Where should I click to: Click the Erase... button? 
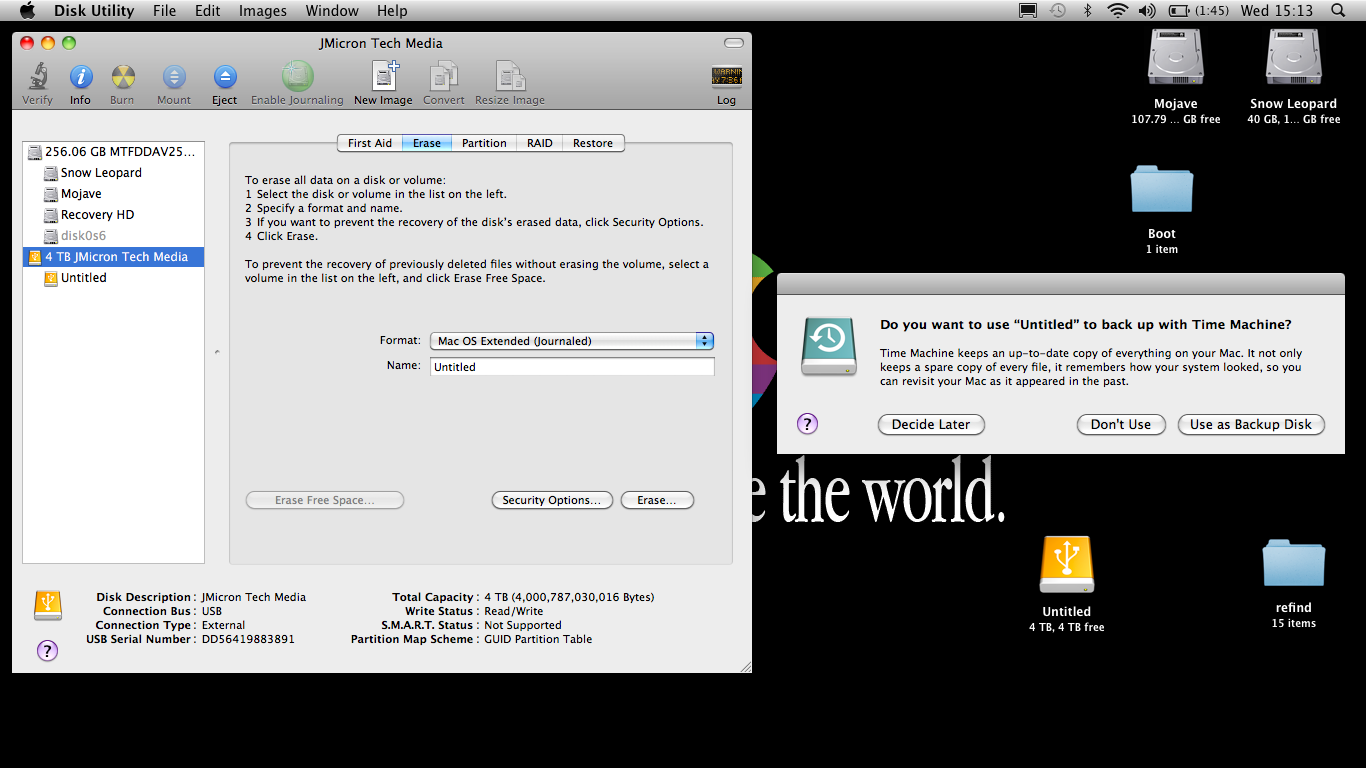(657, 500)
